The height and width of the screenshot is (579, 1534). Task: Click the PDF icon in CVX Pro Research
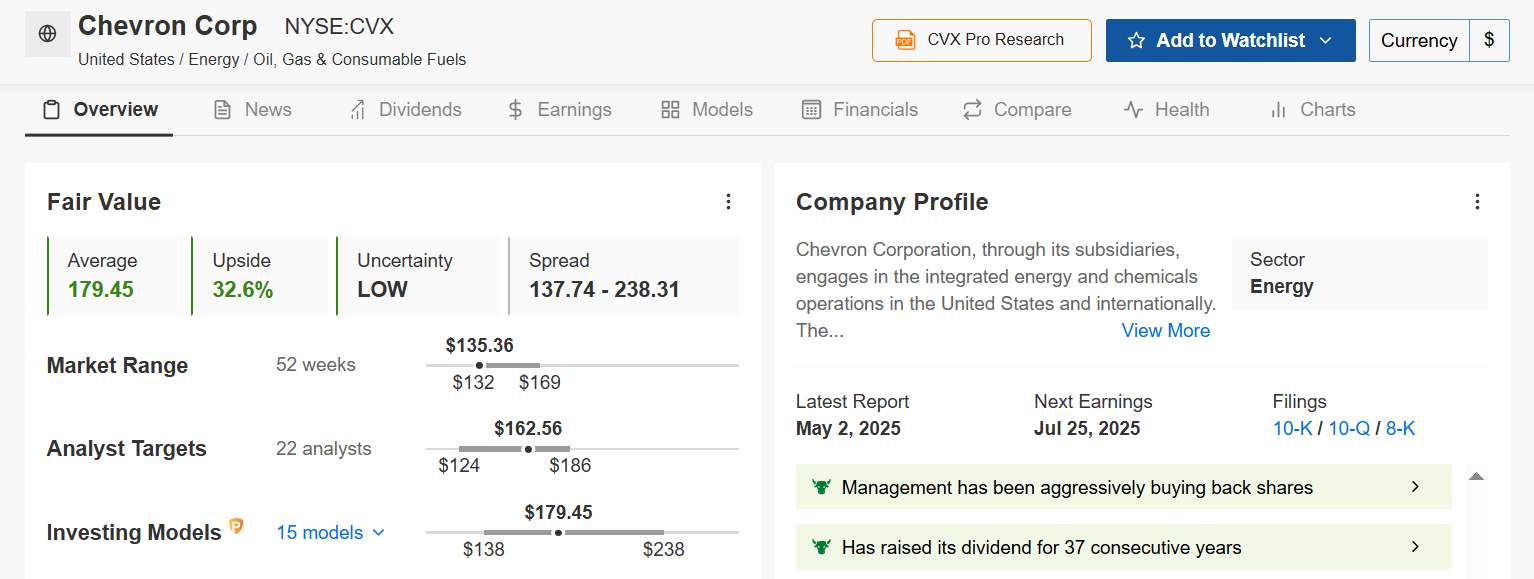(x=905, y=40)
